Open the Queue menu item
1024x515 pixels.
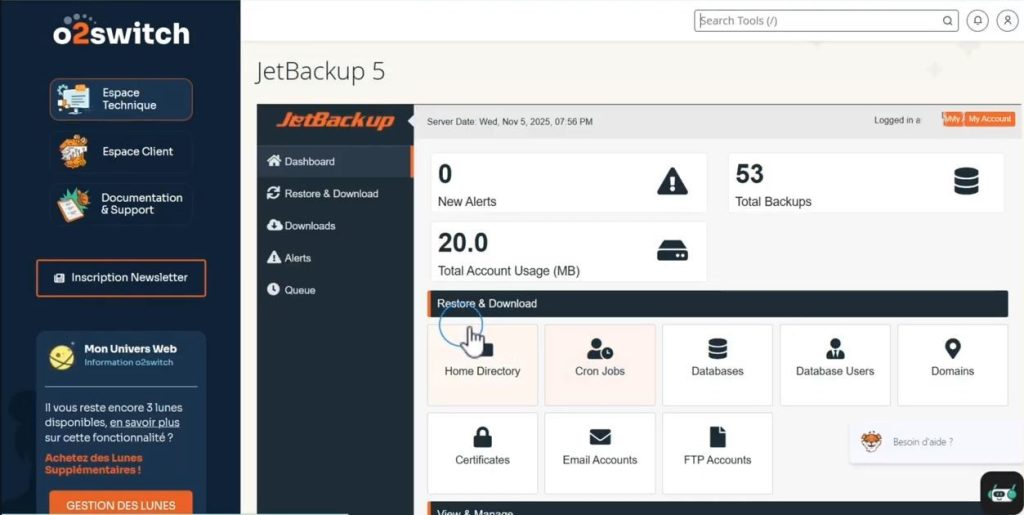tap(334, 290)
